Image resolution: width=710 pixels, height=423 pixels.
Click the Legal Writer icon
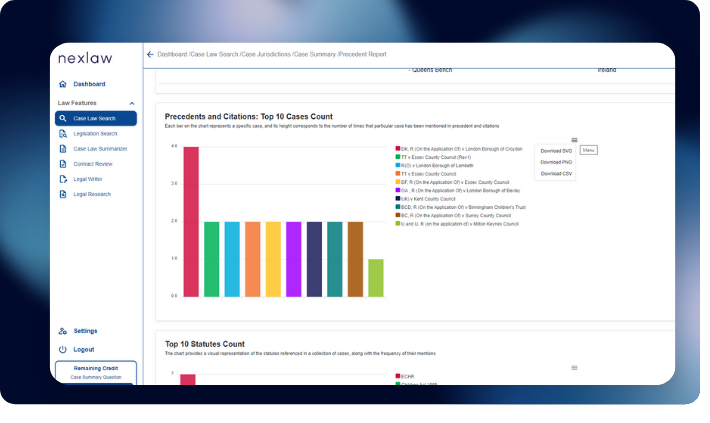[63, 179]
